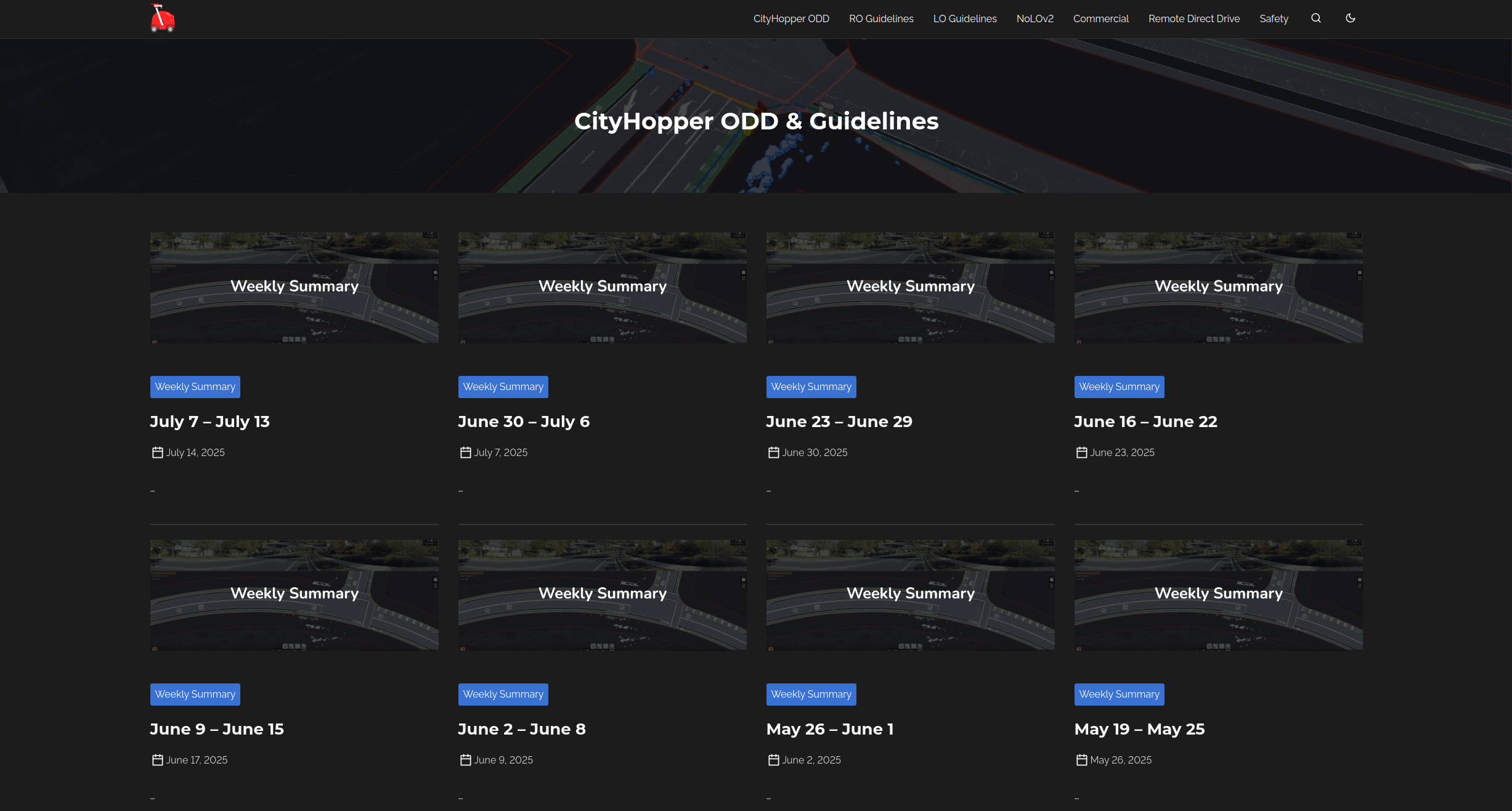Select Safety in navigation bar
1512x811 pixels.
1274,18
